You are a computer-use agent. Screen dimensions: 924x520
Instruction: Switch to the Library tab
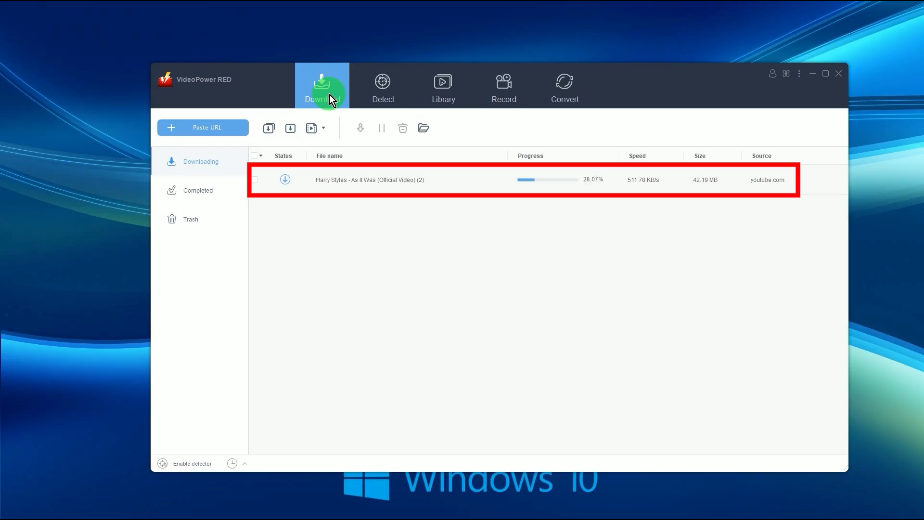443,86
